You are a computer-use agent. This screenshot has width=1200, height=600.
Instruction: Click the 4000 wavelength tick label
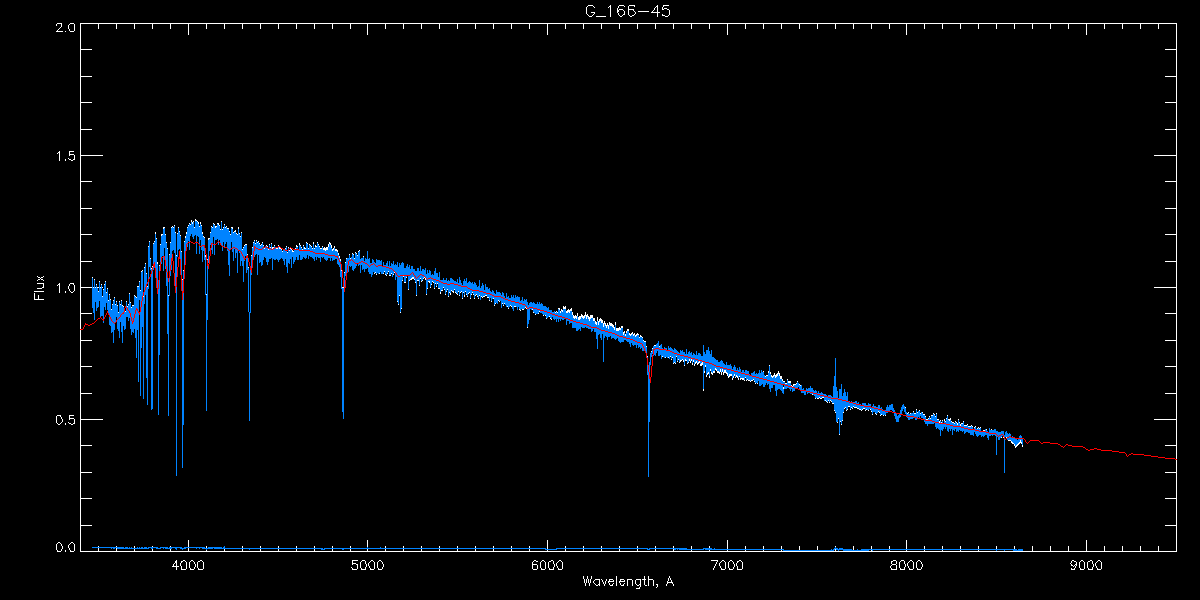(x=188, y=564)
